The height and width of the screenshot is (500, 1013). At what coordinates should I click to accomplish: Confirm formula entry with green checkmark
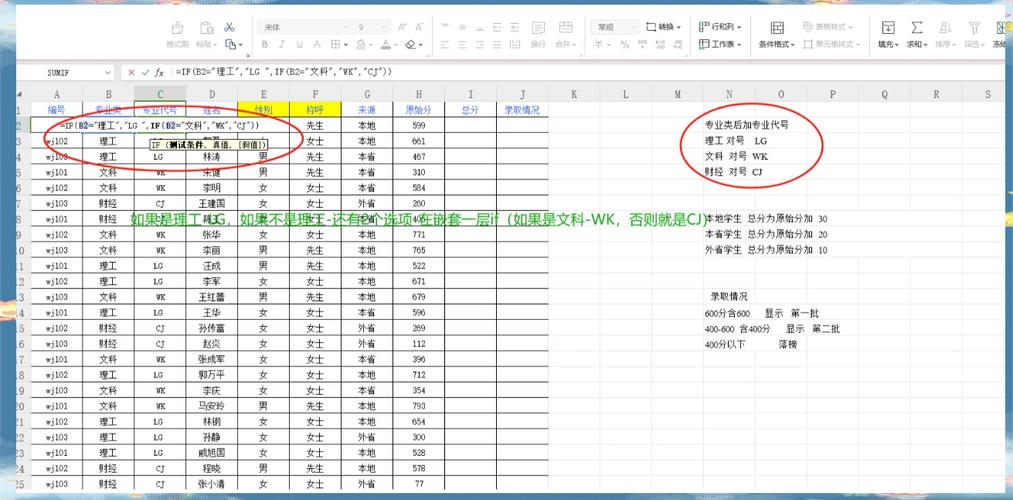pos(145,72)
